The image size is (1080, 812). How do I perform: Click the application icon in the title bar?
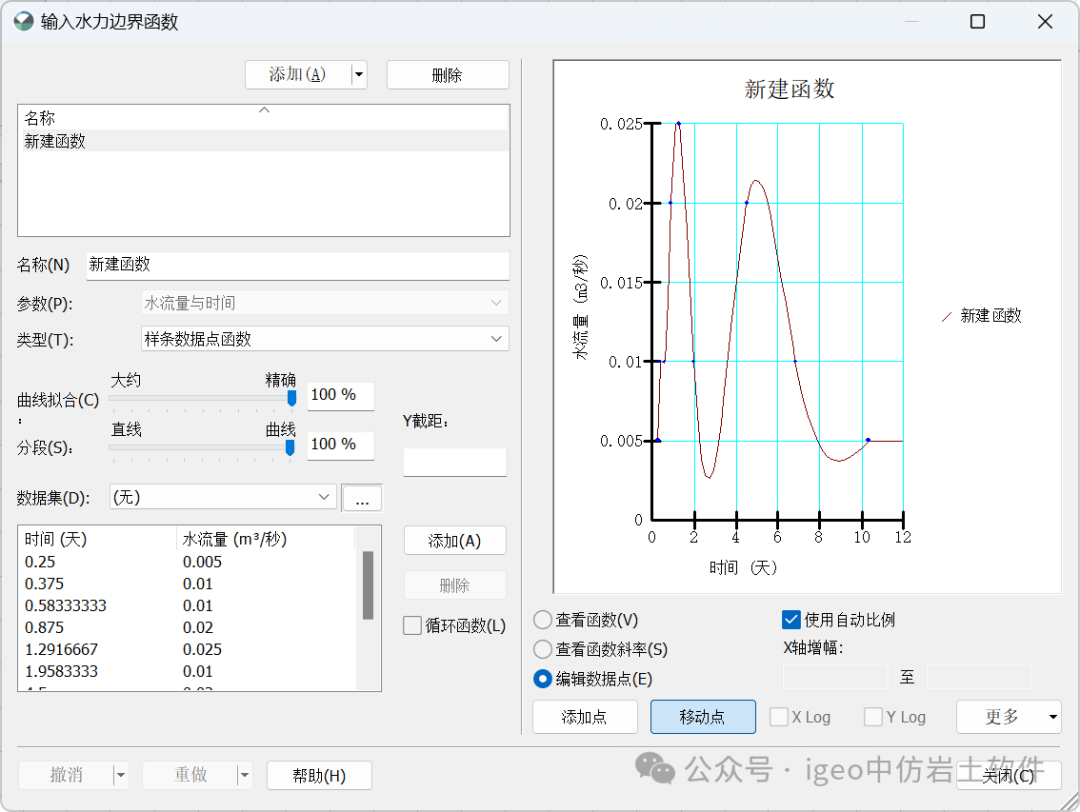click(22, 21)
